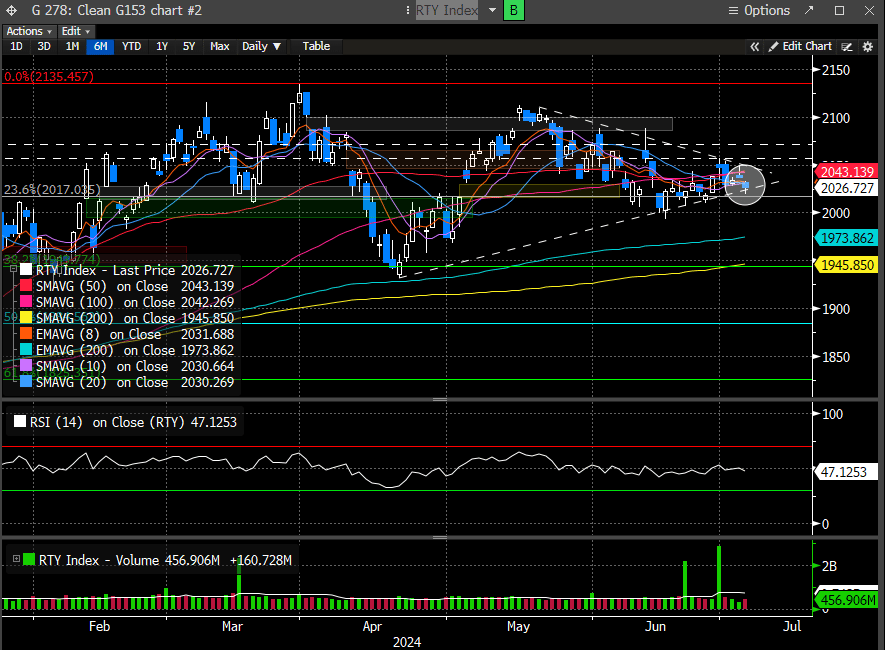
Task: Click the purple SMAVG (10) color swatch
Action: click(26, 366)
